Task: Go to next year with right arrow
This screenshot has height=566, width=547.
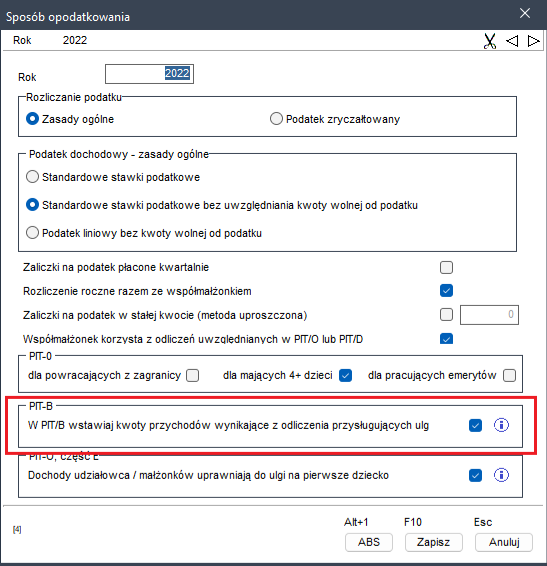Action: (x=533, y=41)
